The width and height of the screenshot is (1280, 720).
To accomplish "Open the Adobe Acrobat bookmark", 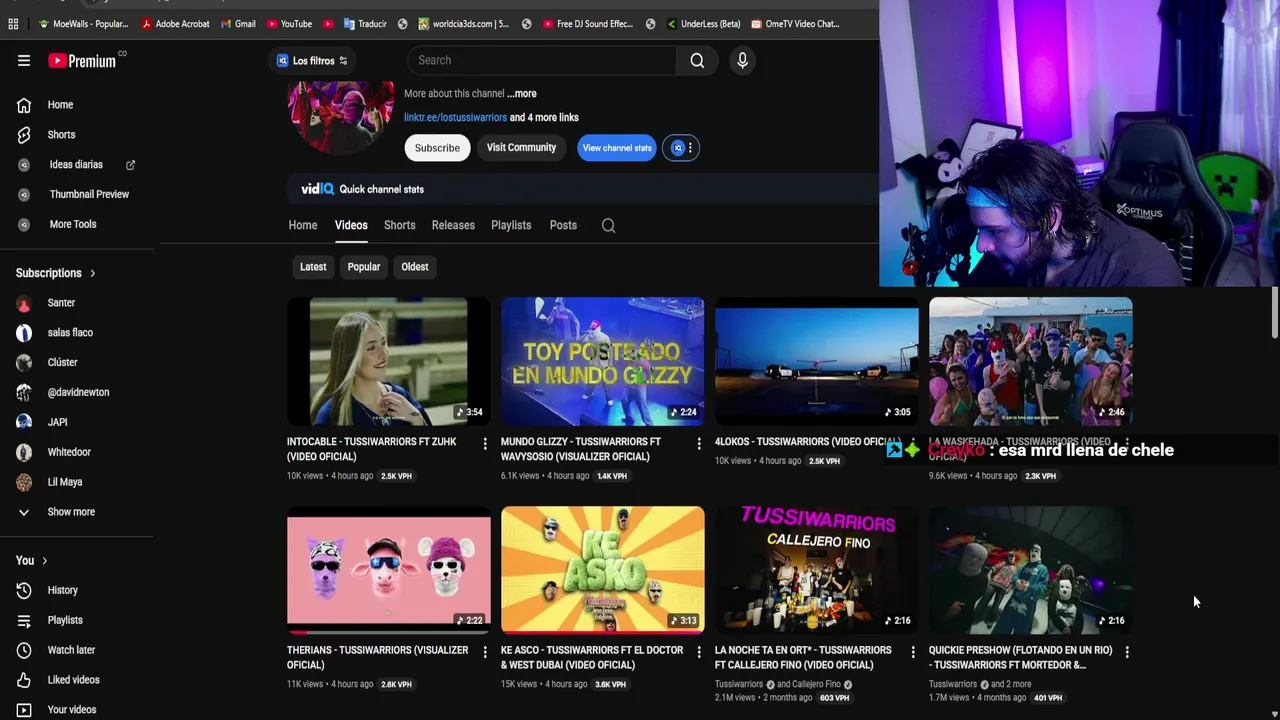I will 176,24.
